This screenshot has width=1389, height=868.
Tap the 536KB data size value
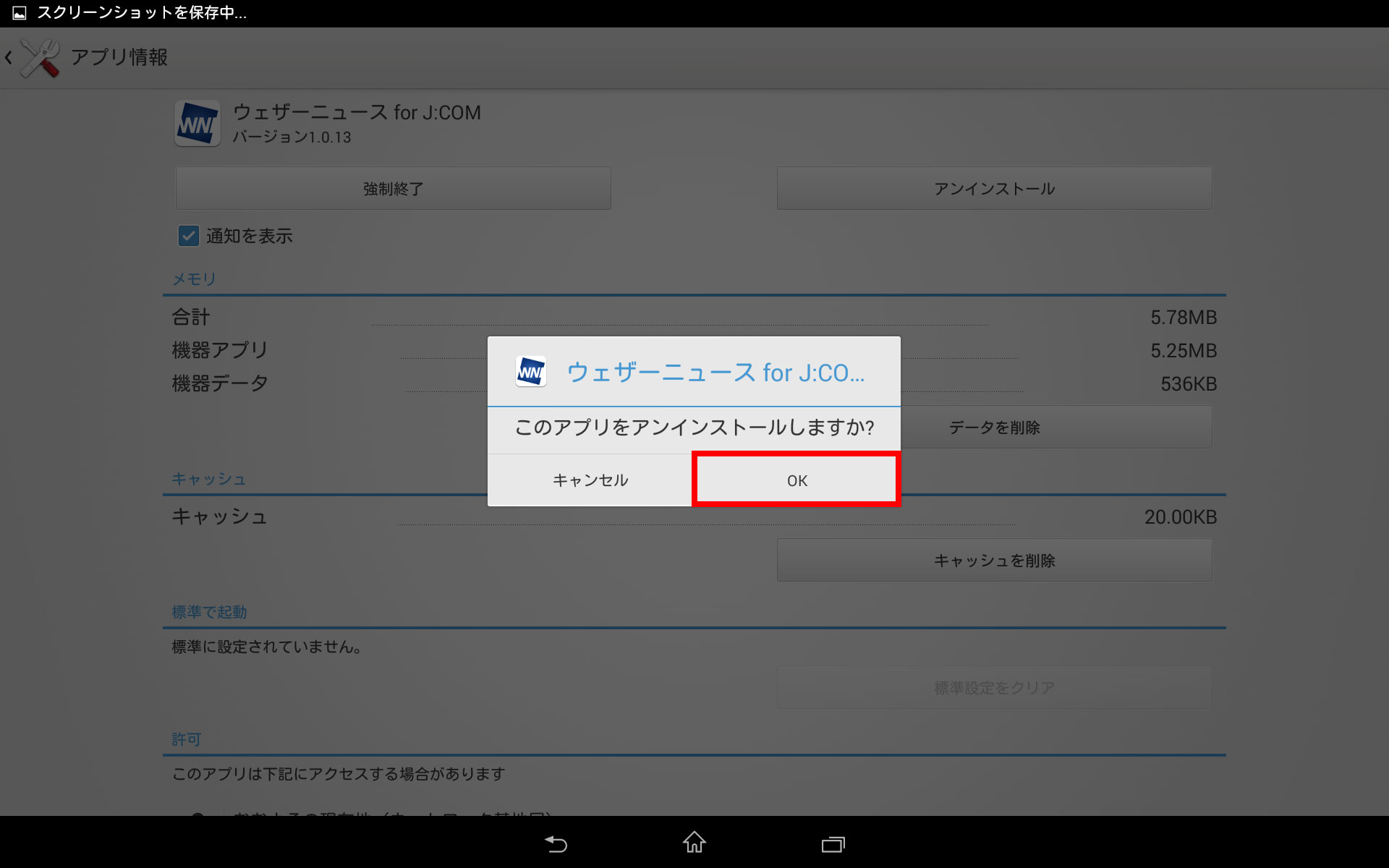(x=1189, y=384)
